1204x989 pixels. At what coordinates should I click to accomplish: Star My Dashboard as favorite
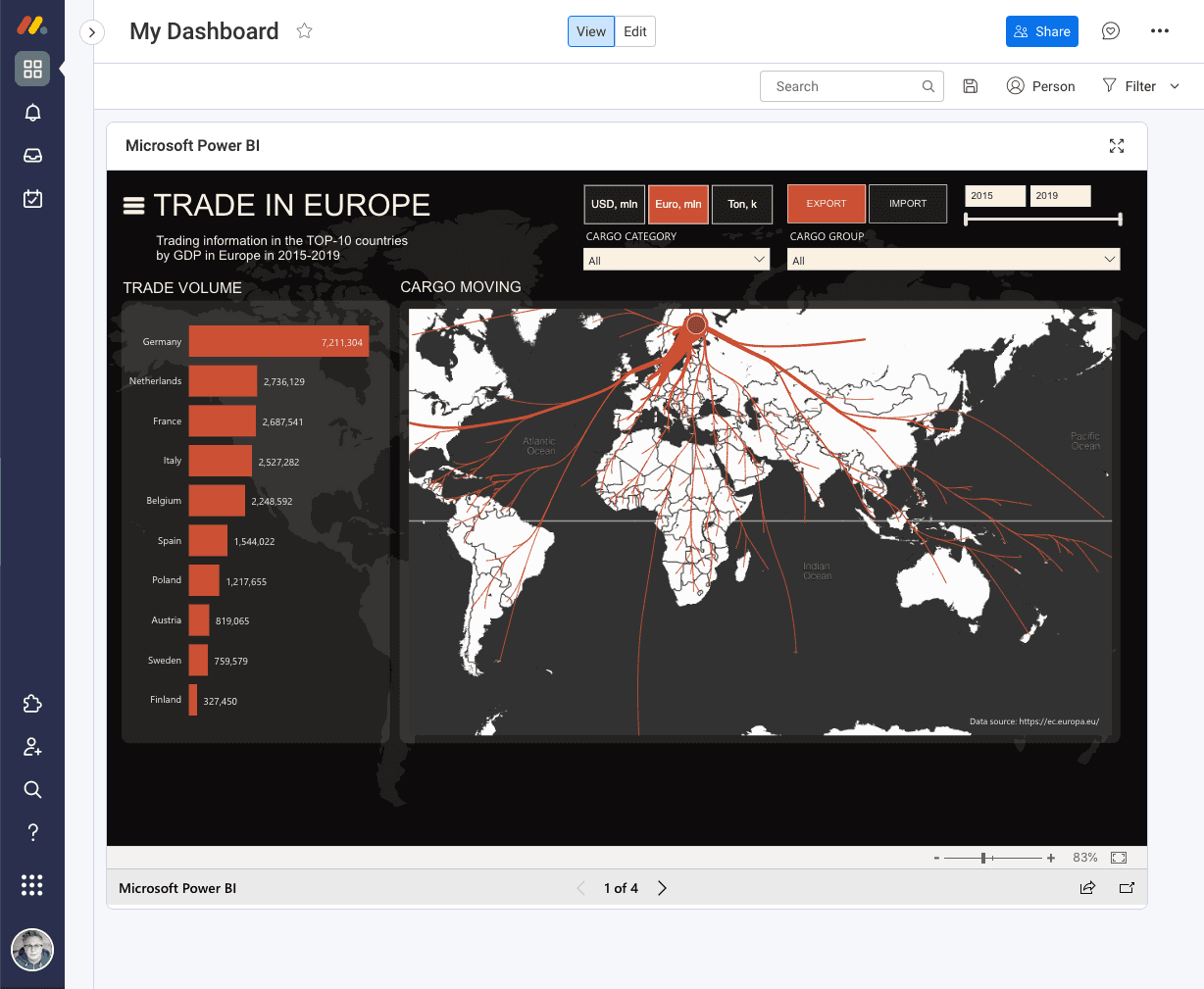(304, 31)
